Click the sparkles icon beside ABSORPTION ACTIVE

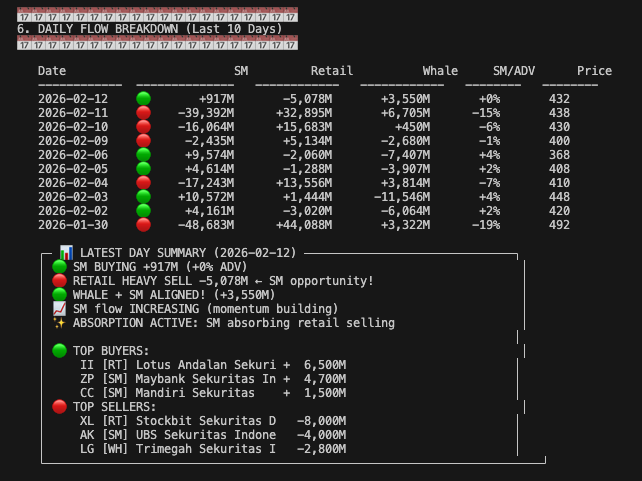coord(59,323)
